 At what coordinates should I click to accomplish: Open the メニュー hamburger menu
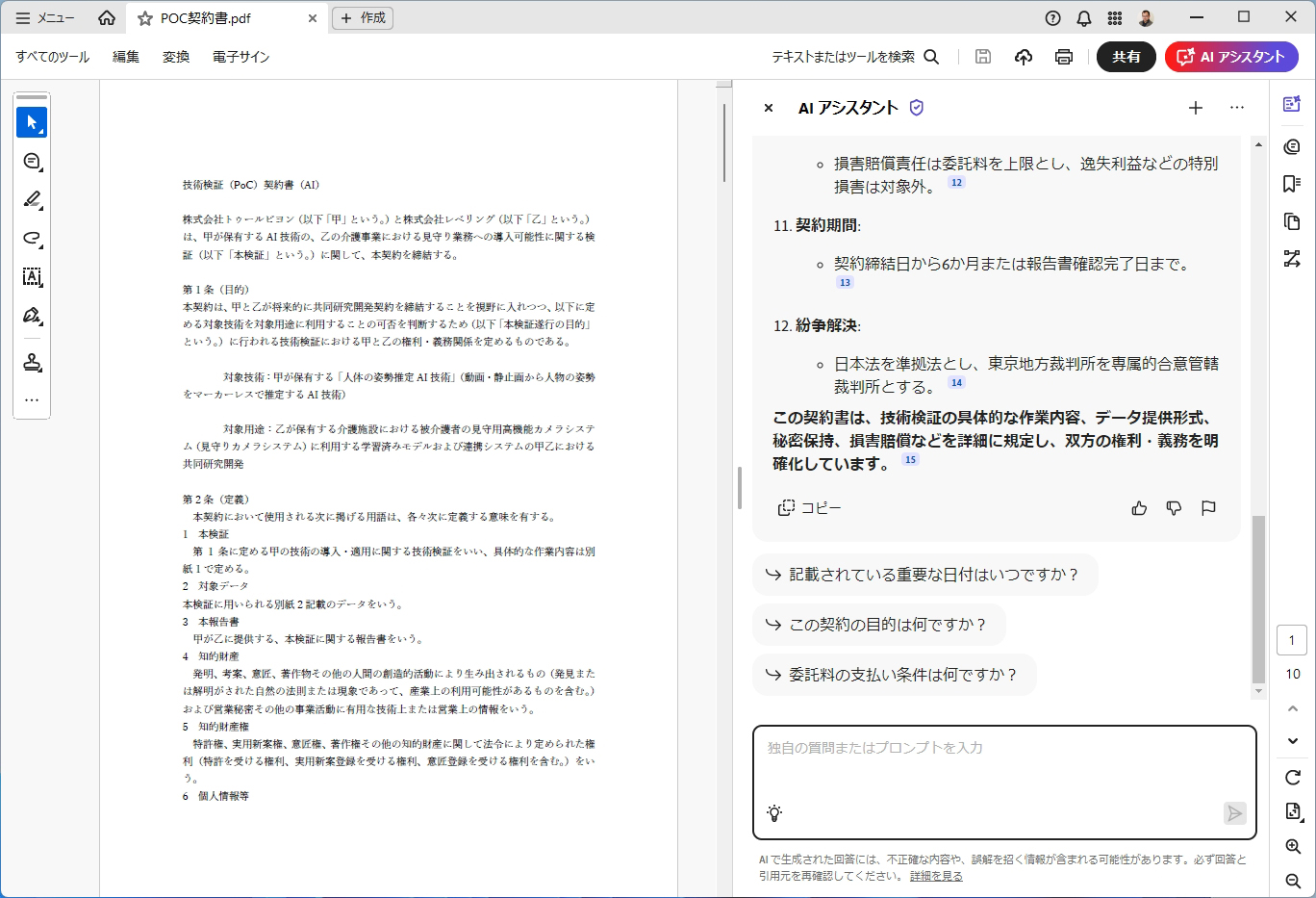coord(44,18)
